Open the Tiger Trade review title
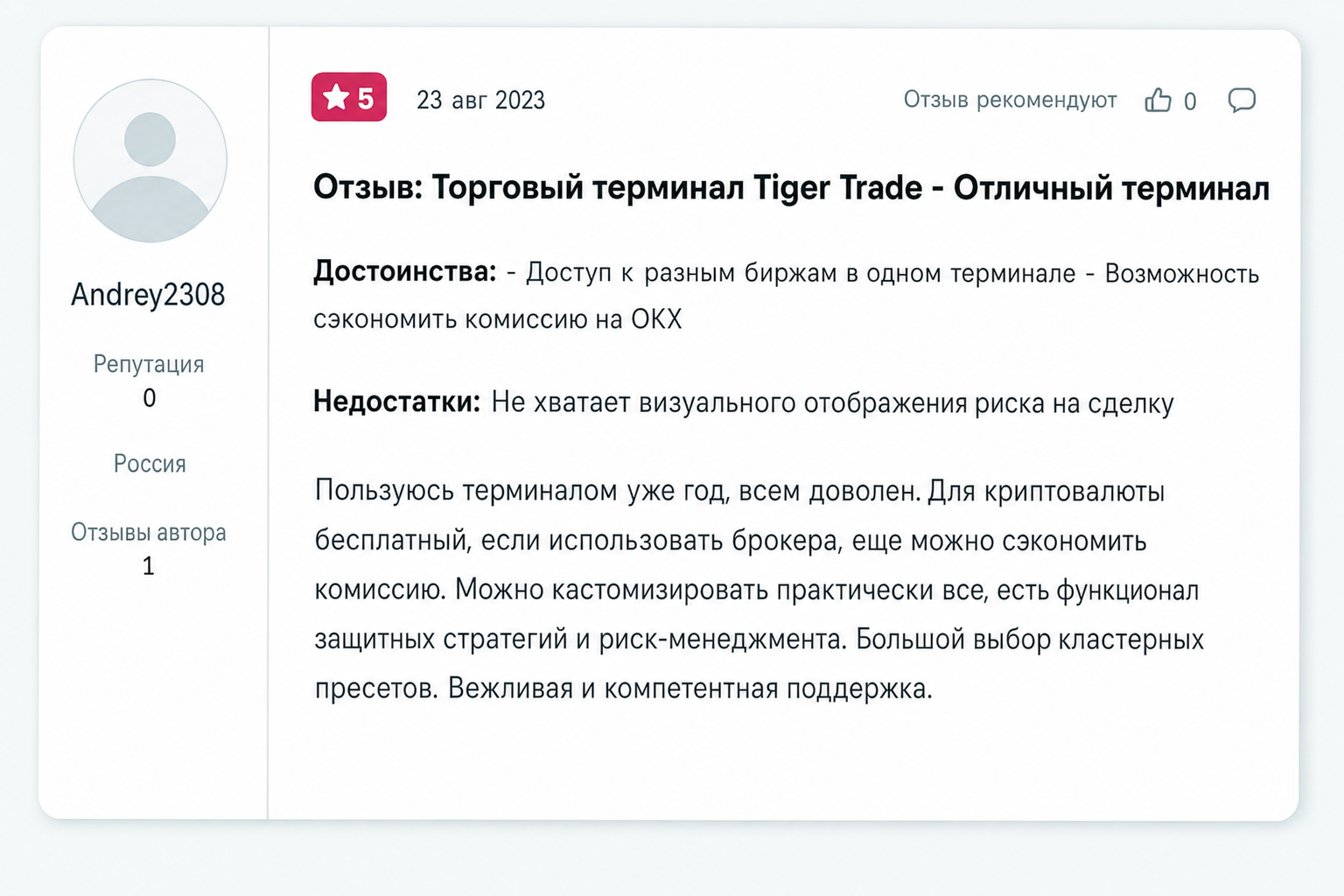The width and height of the screenshot is (1344, 896). click(x=791, y=188)
